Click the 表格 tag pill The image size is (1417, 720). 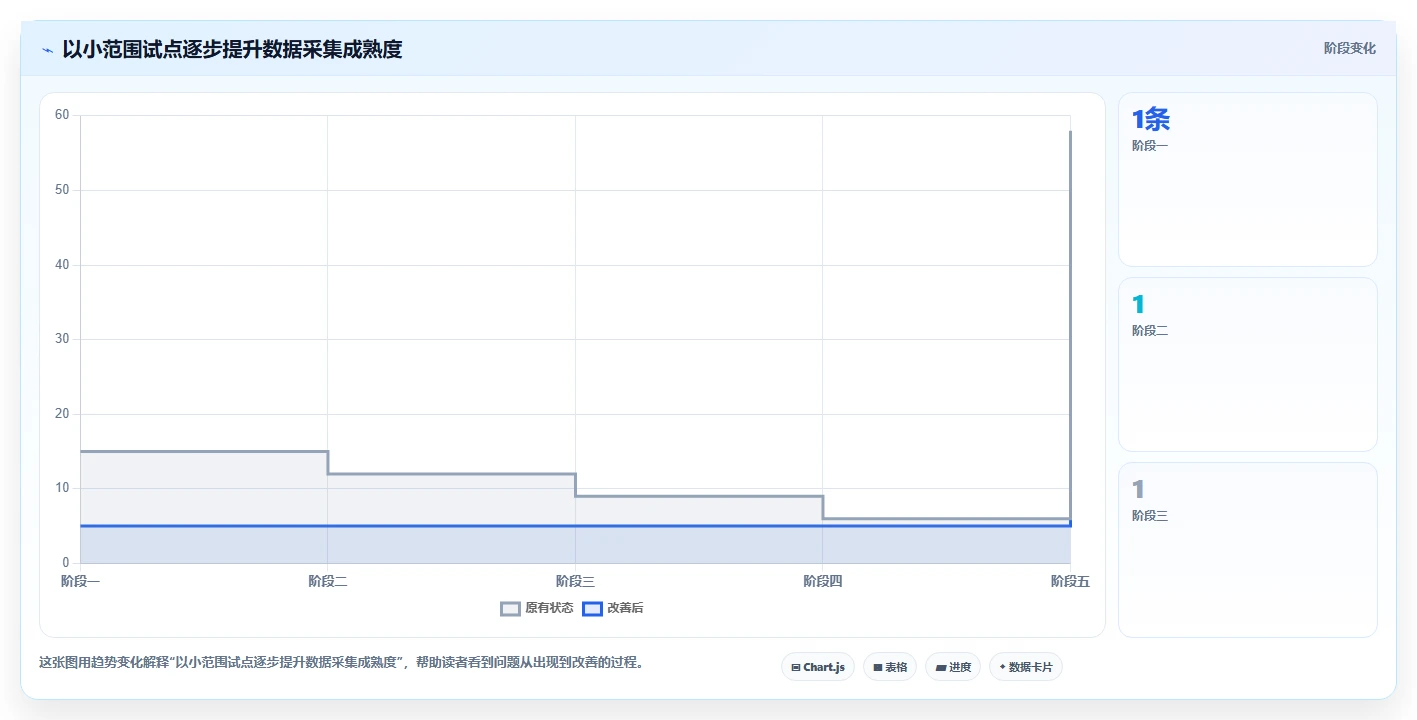pos(890,667)
